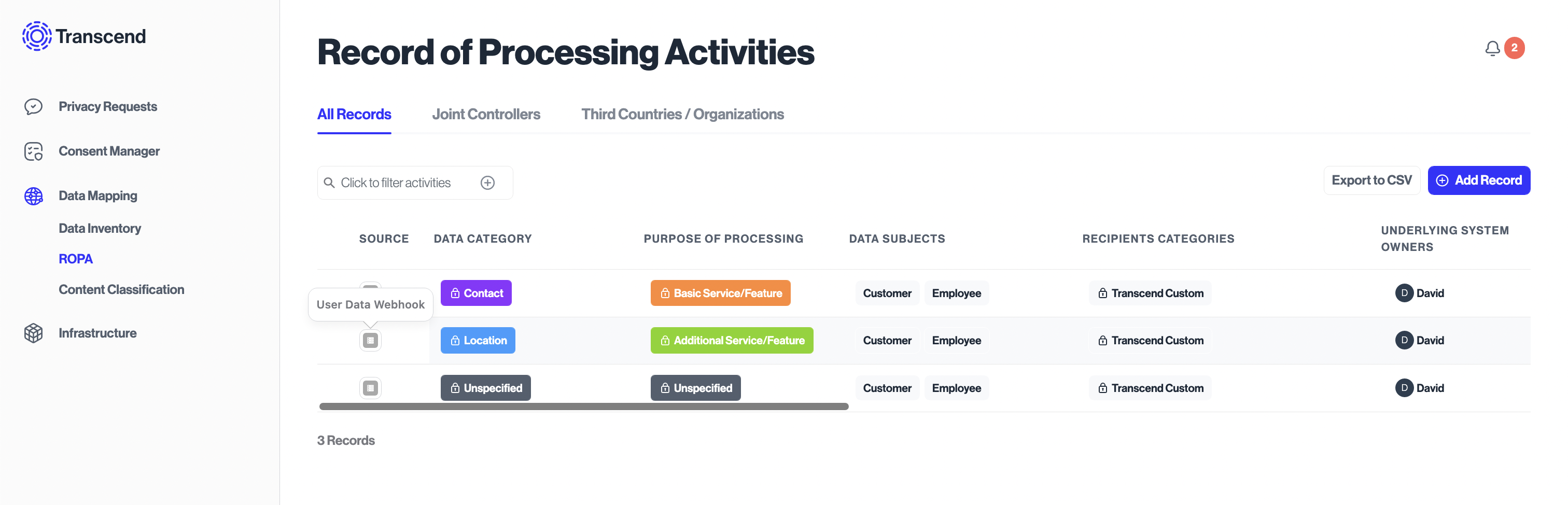Screen dimensions: 1568x505
Task: Open Data Inventory in sidebar
Action: click(100, 229)
